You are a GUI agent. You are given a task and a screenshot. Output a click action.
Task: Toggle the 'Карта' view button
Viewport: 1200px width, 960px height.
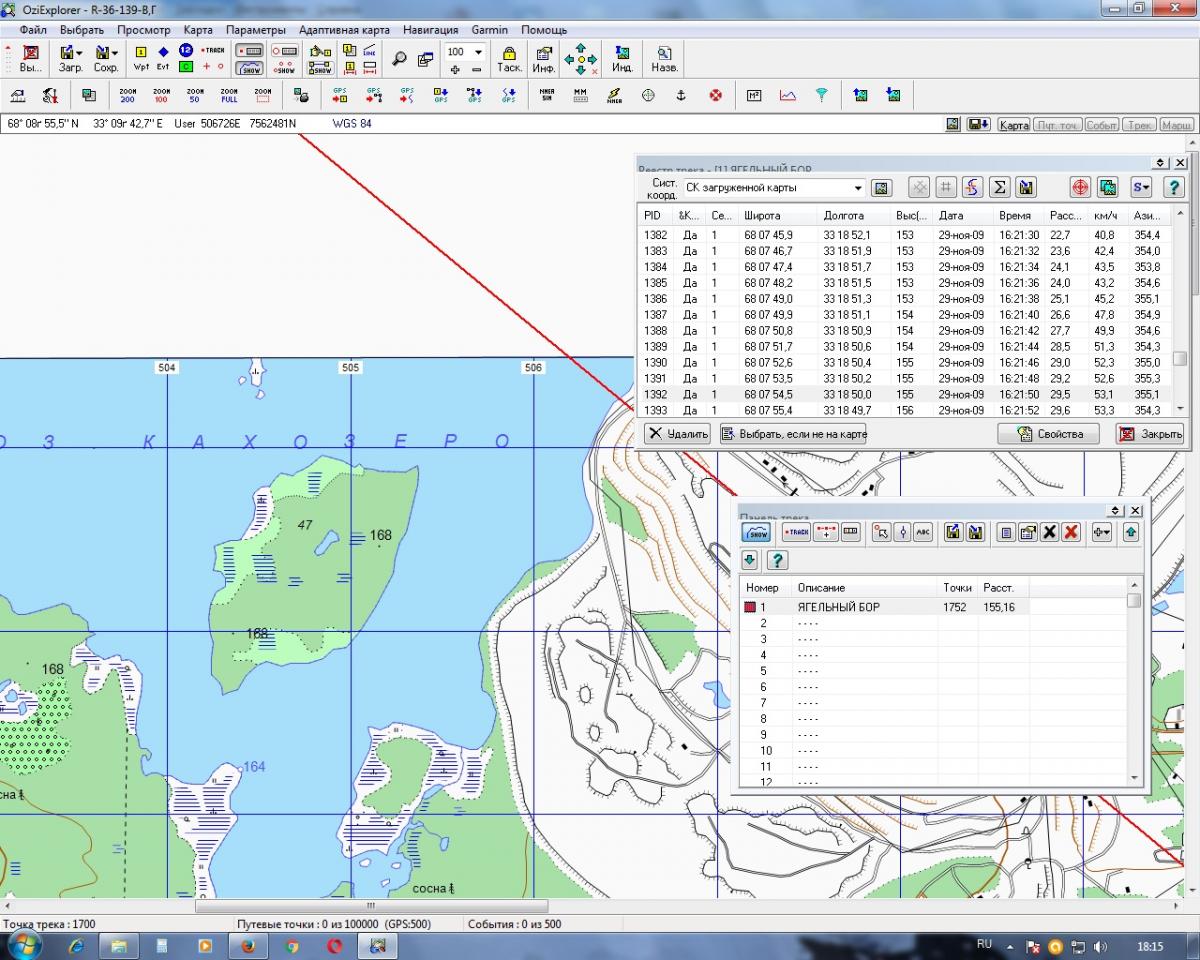click(1013, 125)
